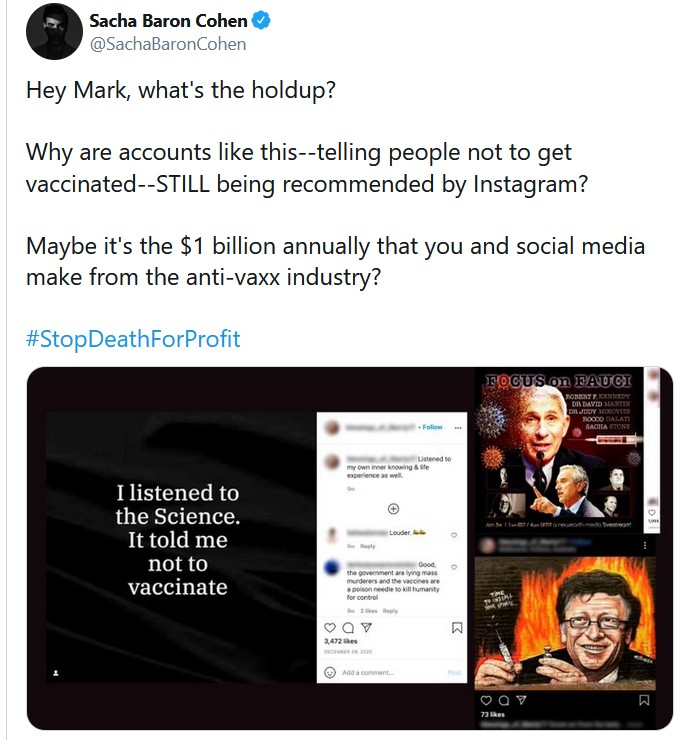Image resolution: width=690 pixels, height=740 pixels.
Task: Bookmark the post with 73 likes
Action: 645,699
